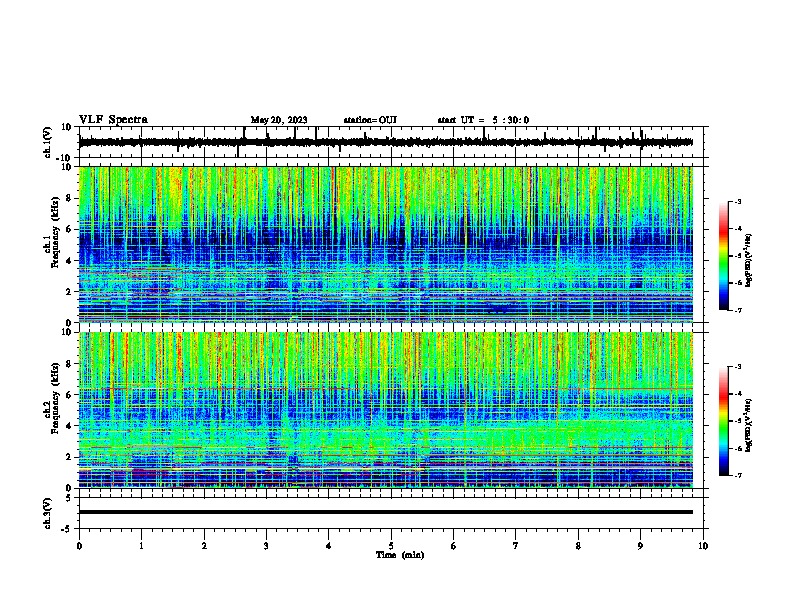This screenshot has width=792, height=612.
Task: Click the ch.1 voltage waveform trace
Action: (x=385, y=142)
